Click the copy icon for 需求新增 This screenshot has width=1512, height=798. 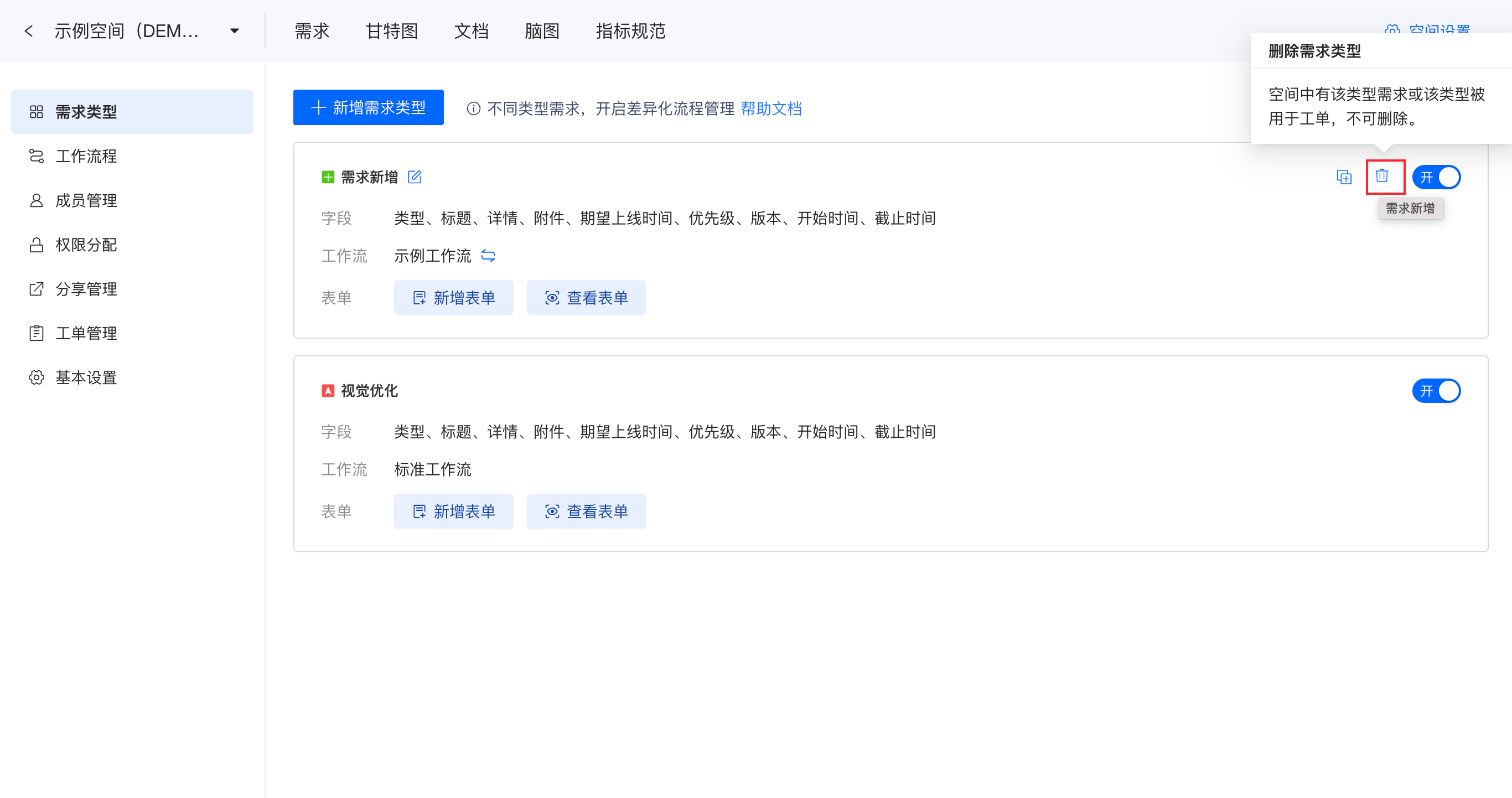click(x=1344, y=177)
